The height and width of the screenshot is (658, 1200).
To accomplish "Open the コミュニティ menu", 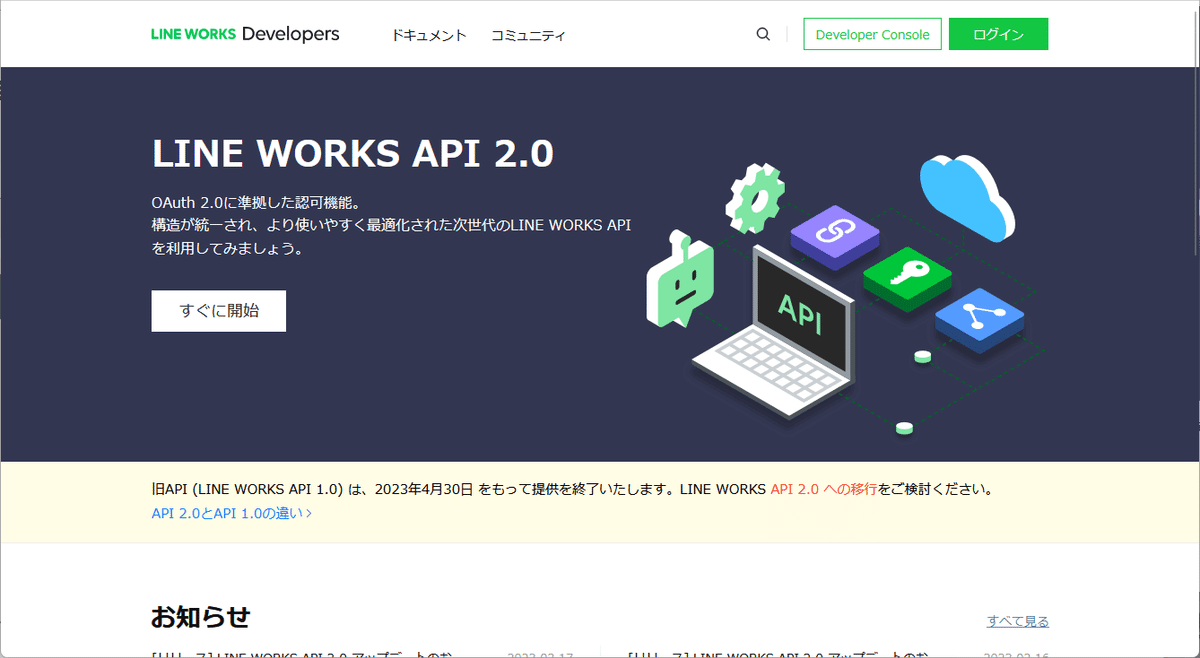I will point(528,33).
